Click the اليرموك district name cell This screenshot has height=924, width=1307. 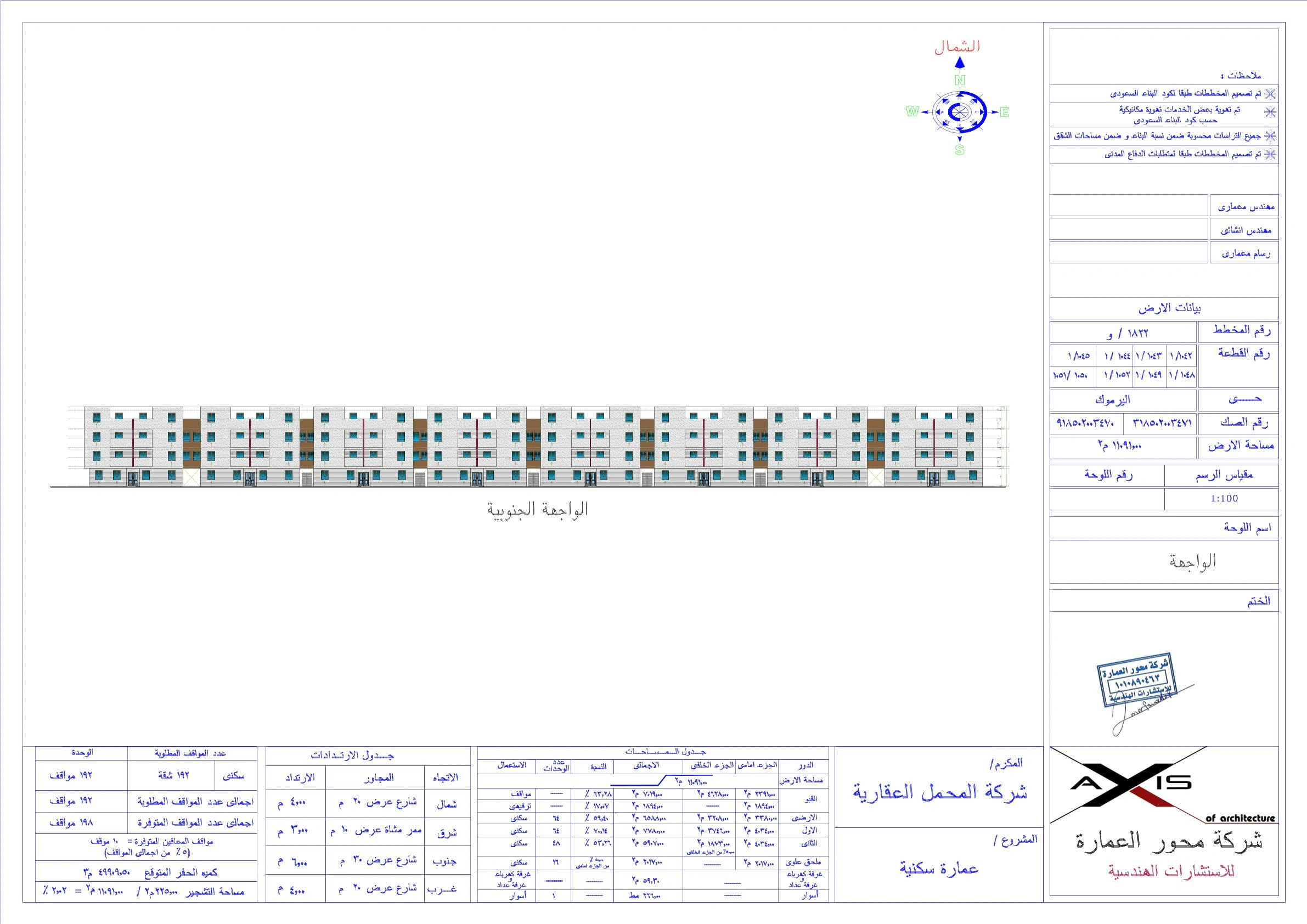1112,399
